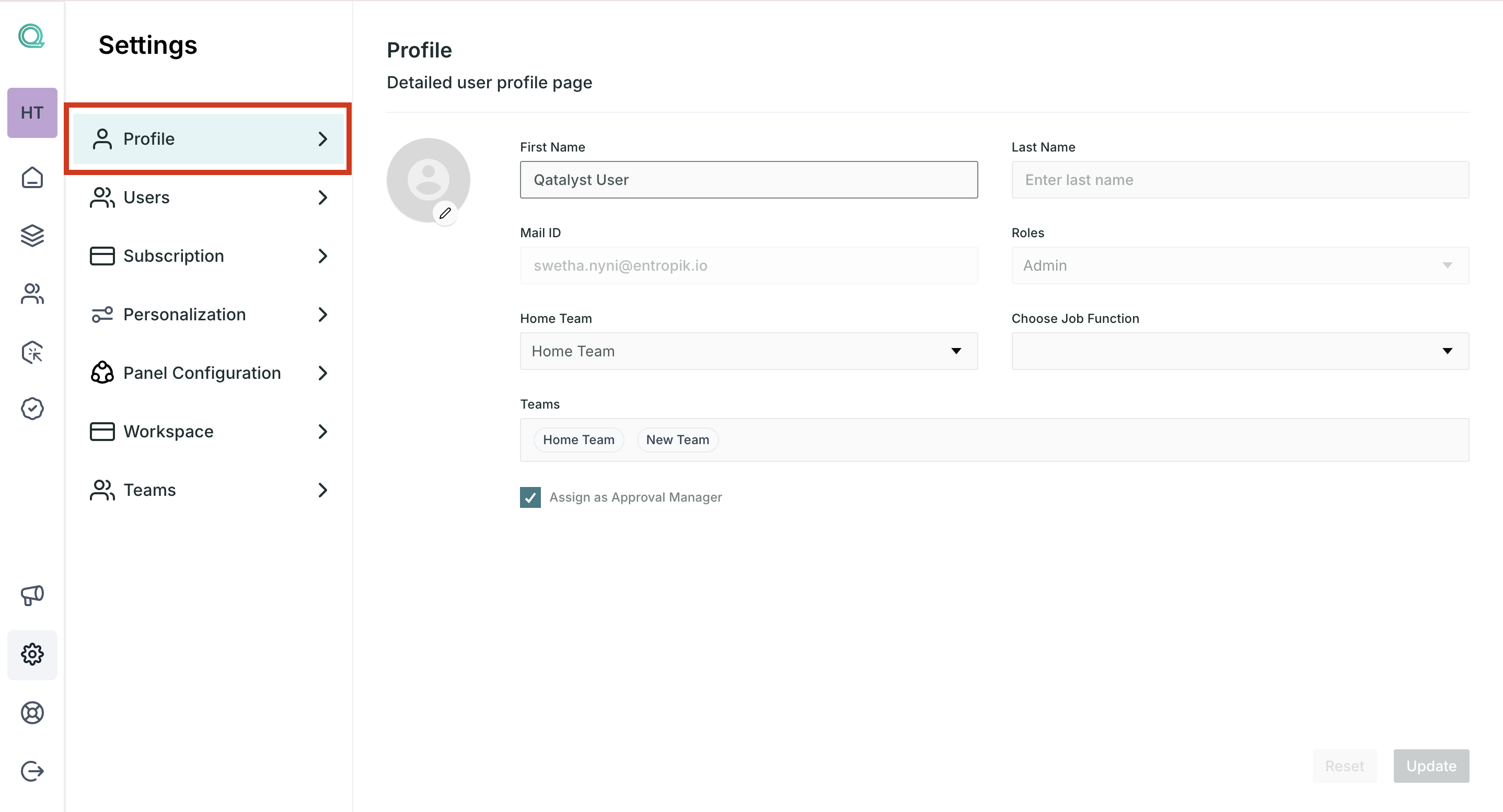
Task: Click the Qatalyst logo icon
Action: pos(31,36)
